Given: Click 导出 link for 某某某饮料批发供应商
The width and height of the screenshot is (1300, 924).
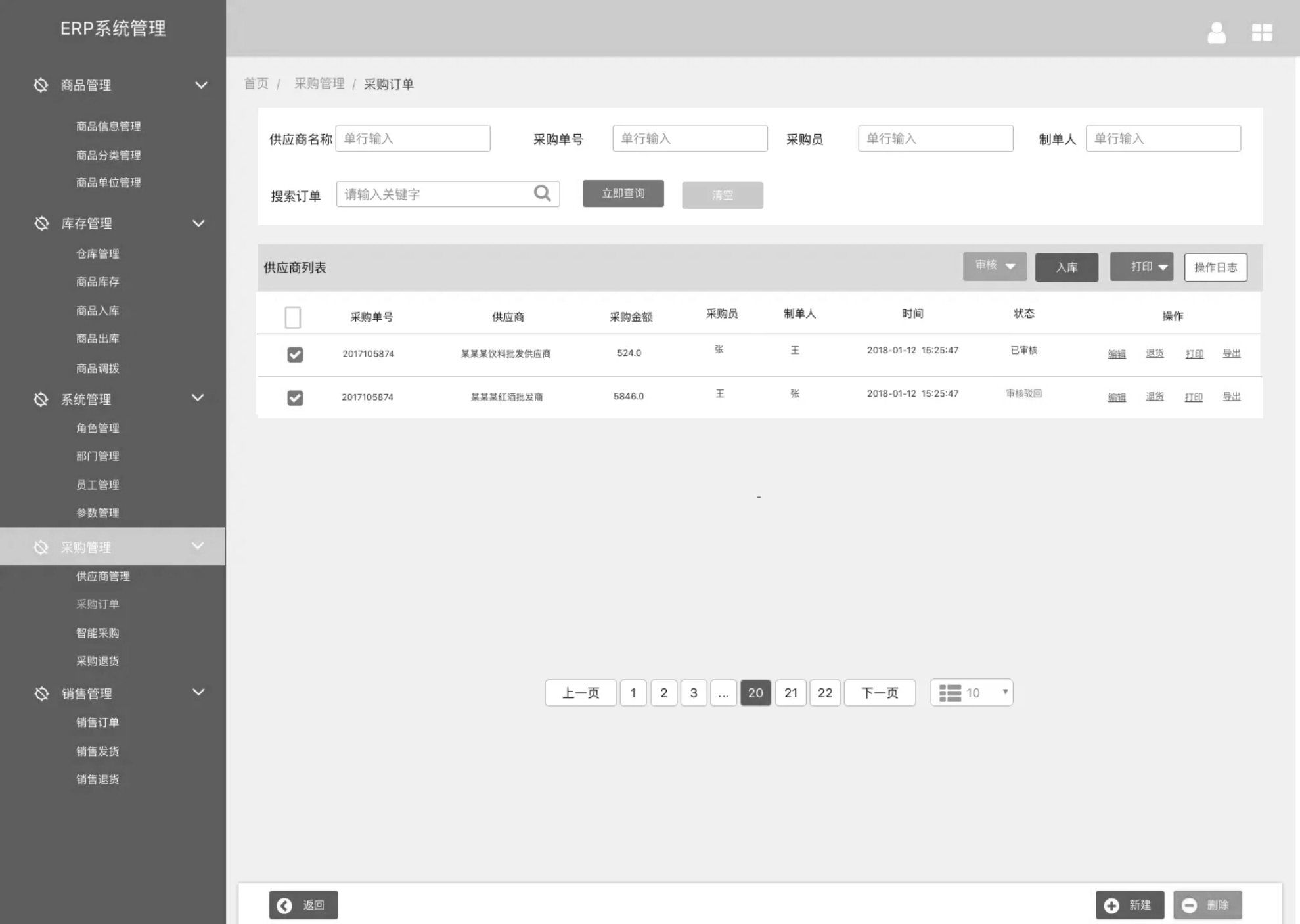Looking at the screenshot, I should (x=1232, y=353).
